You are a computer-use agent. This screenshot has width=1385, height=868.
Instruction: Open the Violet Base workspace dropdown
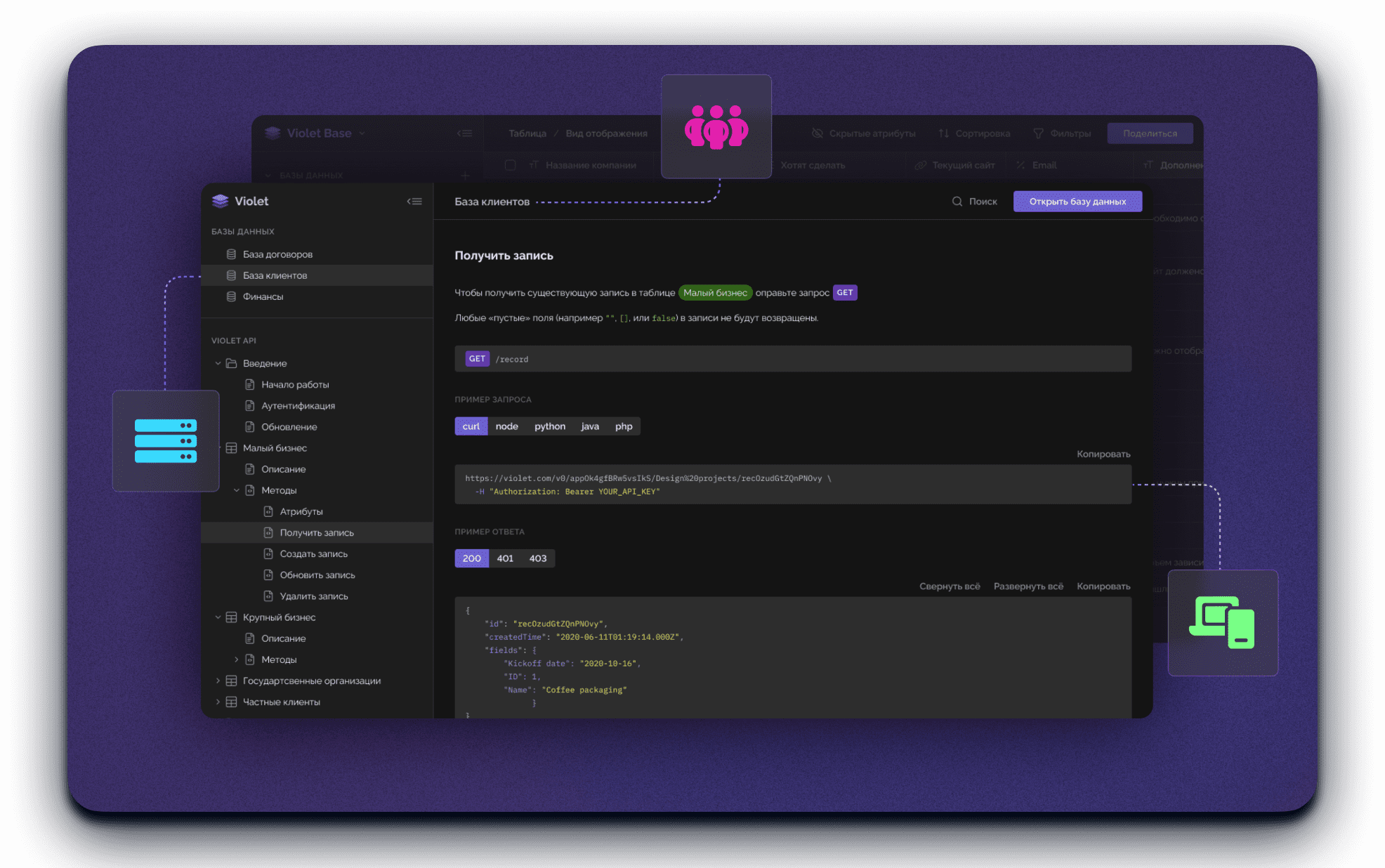coord(362,133)
